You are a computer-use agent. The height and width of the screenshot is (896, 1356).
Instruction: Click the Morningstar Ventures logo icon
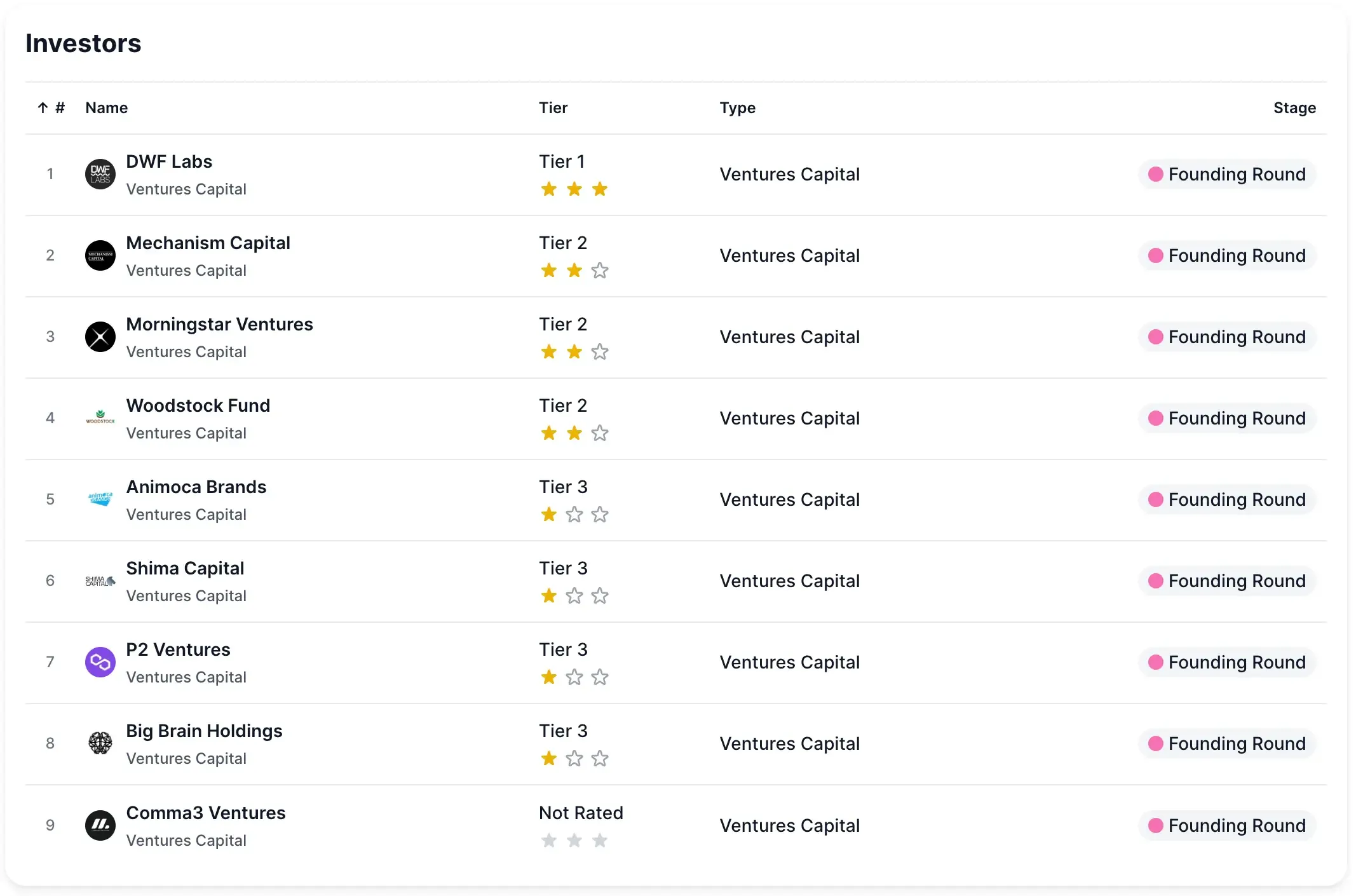100,337
